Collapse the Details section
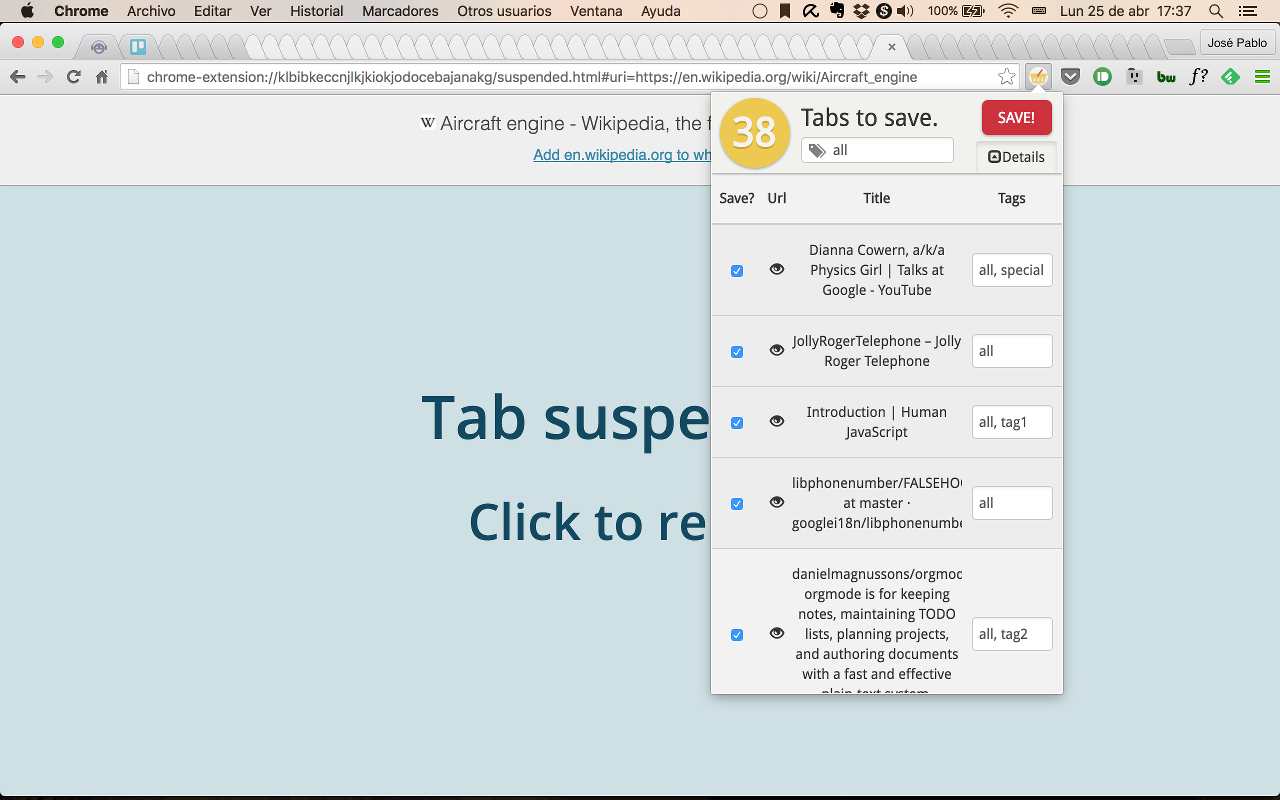Screen dimensions: 1280x800 [1016, 157]
